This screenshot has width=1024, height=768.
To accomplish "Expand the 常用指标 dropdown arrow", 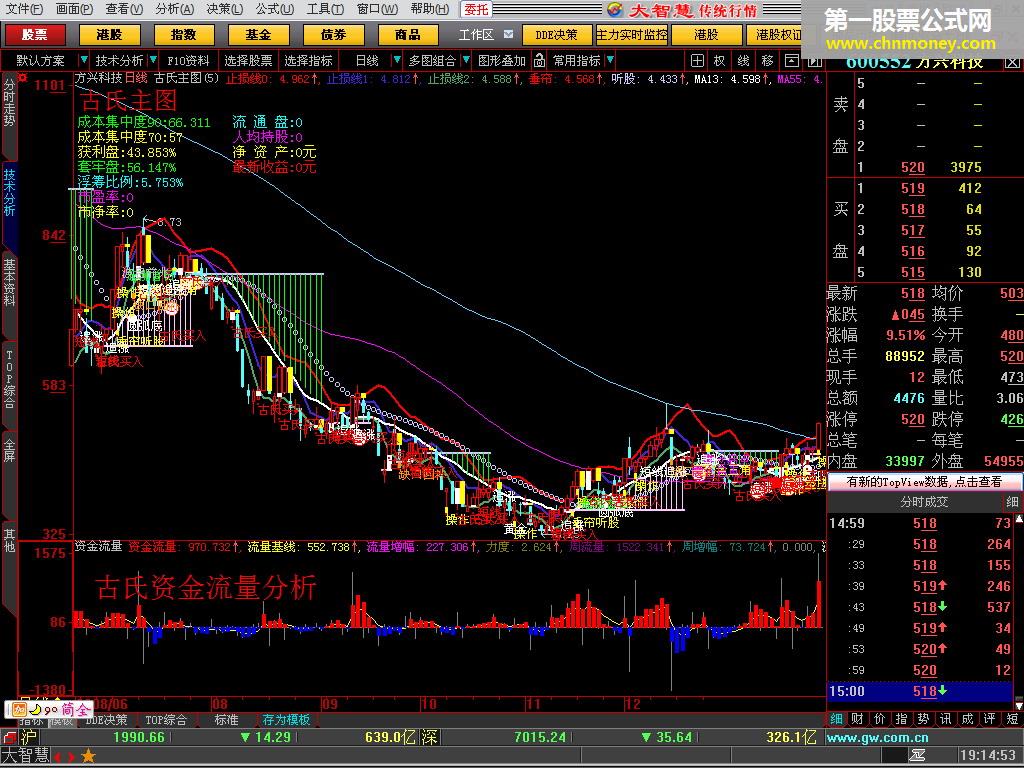I will coord(610,60).
